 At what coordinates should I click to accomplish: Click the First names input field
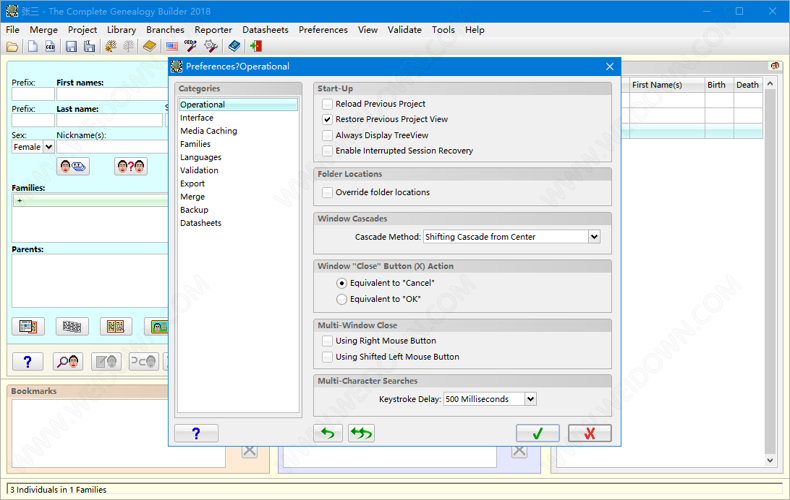click(x=112, y=94)
